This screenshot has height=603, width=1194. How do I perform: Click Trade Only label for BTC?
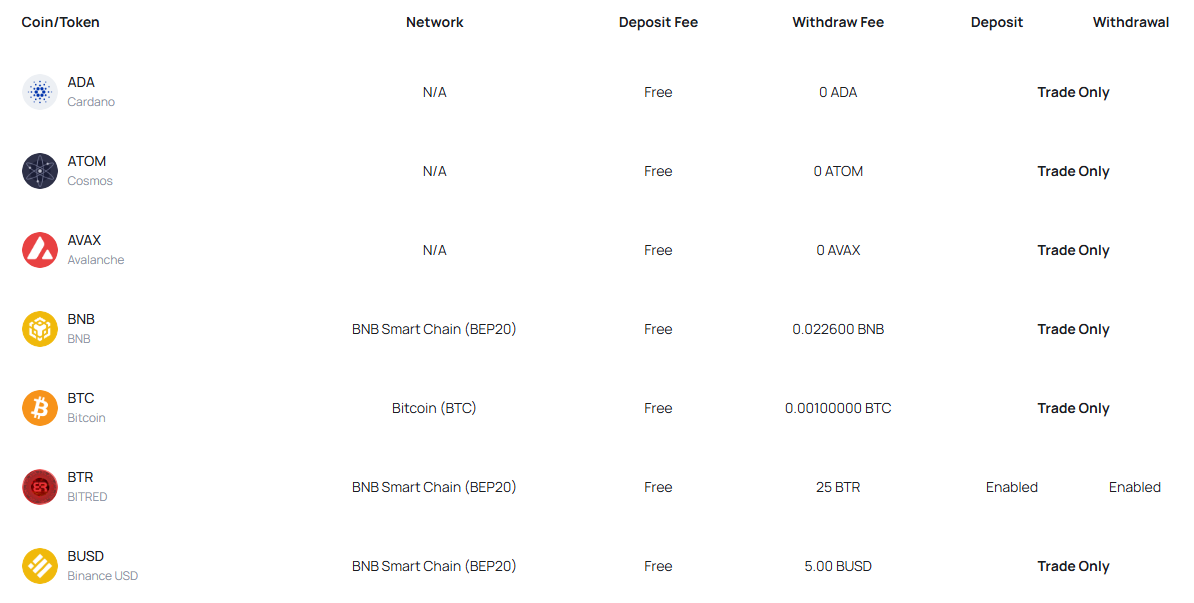[1073, 408]
